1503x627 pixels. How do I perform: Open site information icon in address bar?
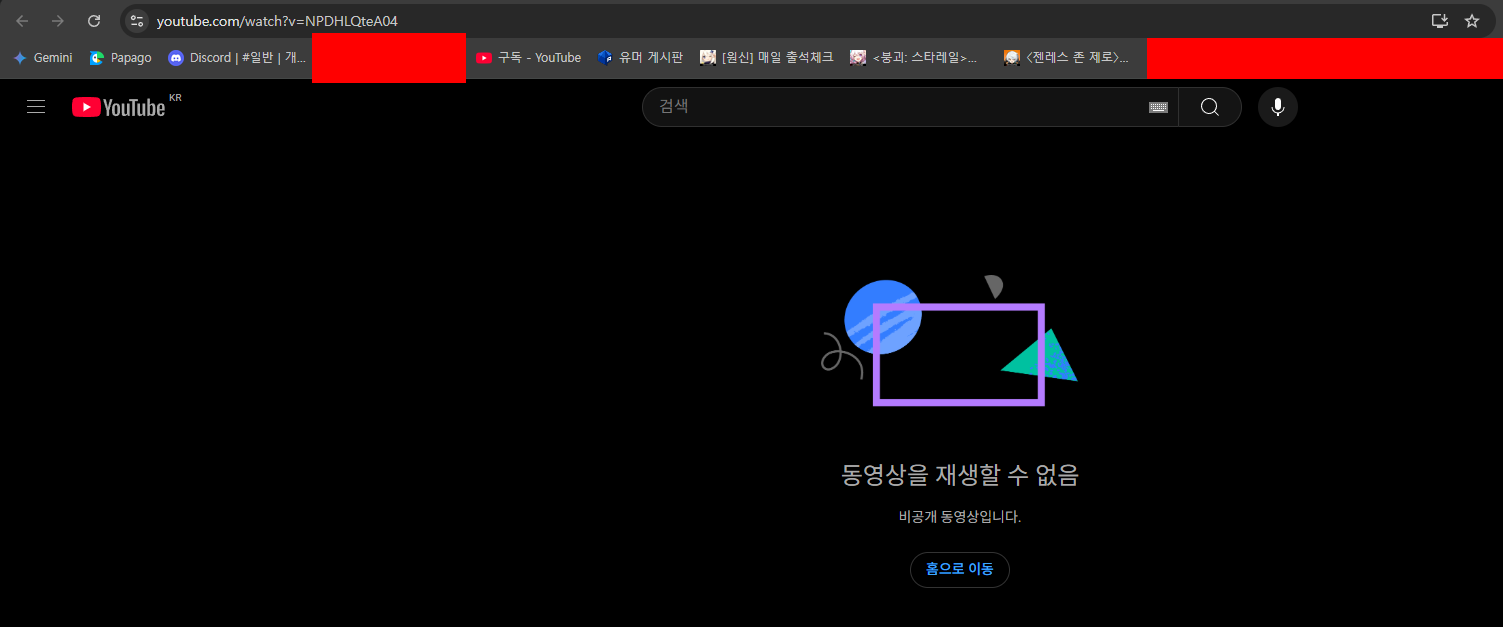click(x=137, y=21)
